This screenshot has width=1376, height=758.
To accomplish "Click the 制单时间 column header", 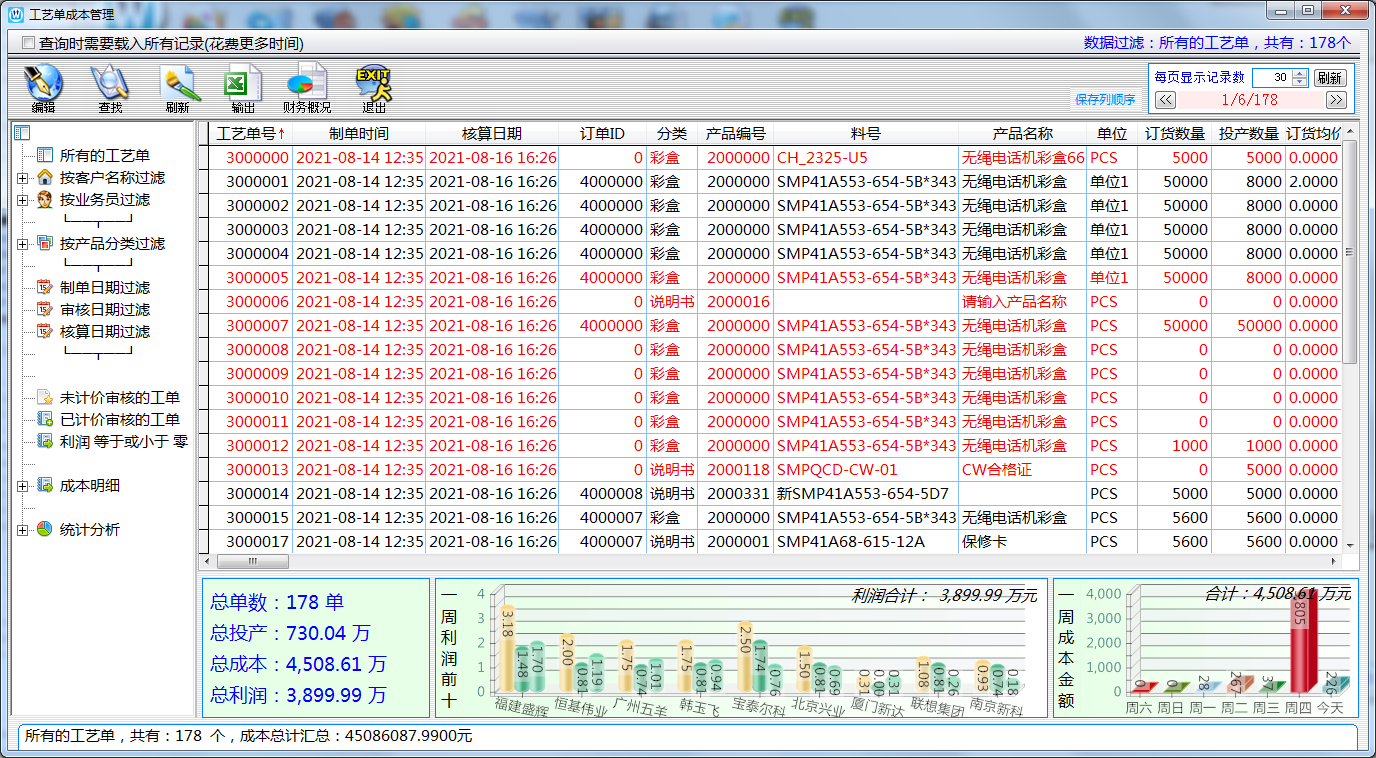I will pyautogui.click(x=359, y=133).
